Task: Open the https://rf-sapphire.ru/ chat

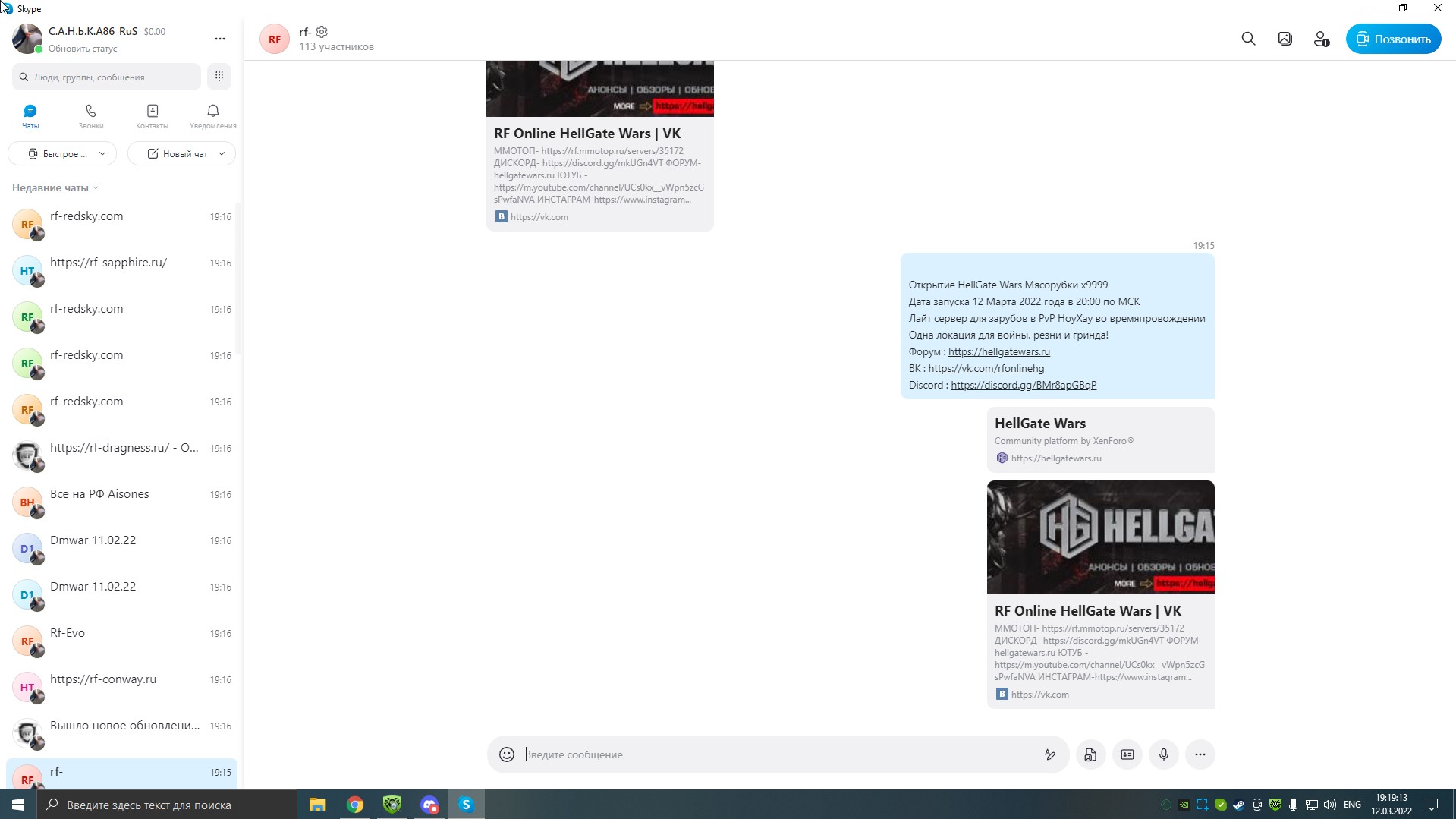Action: coord(121,270)
